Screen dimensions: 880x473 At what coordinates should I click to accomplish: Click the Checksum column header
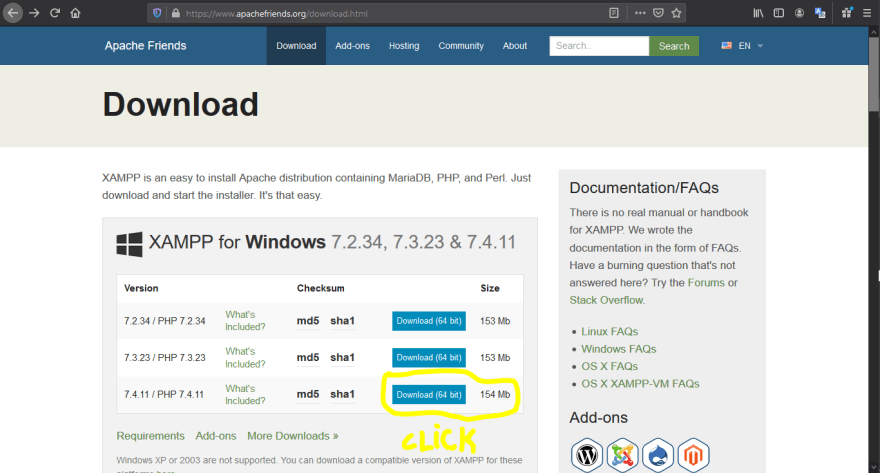[x=320, y=288]
